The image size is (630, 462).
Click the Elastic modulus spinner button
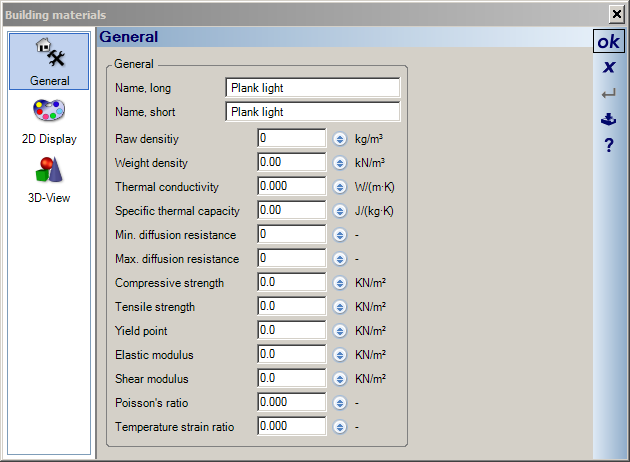point(340,355)
